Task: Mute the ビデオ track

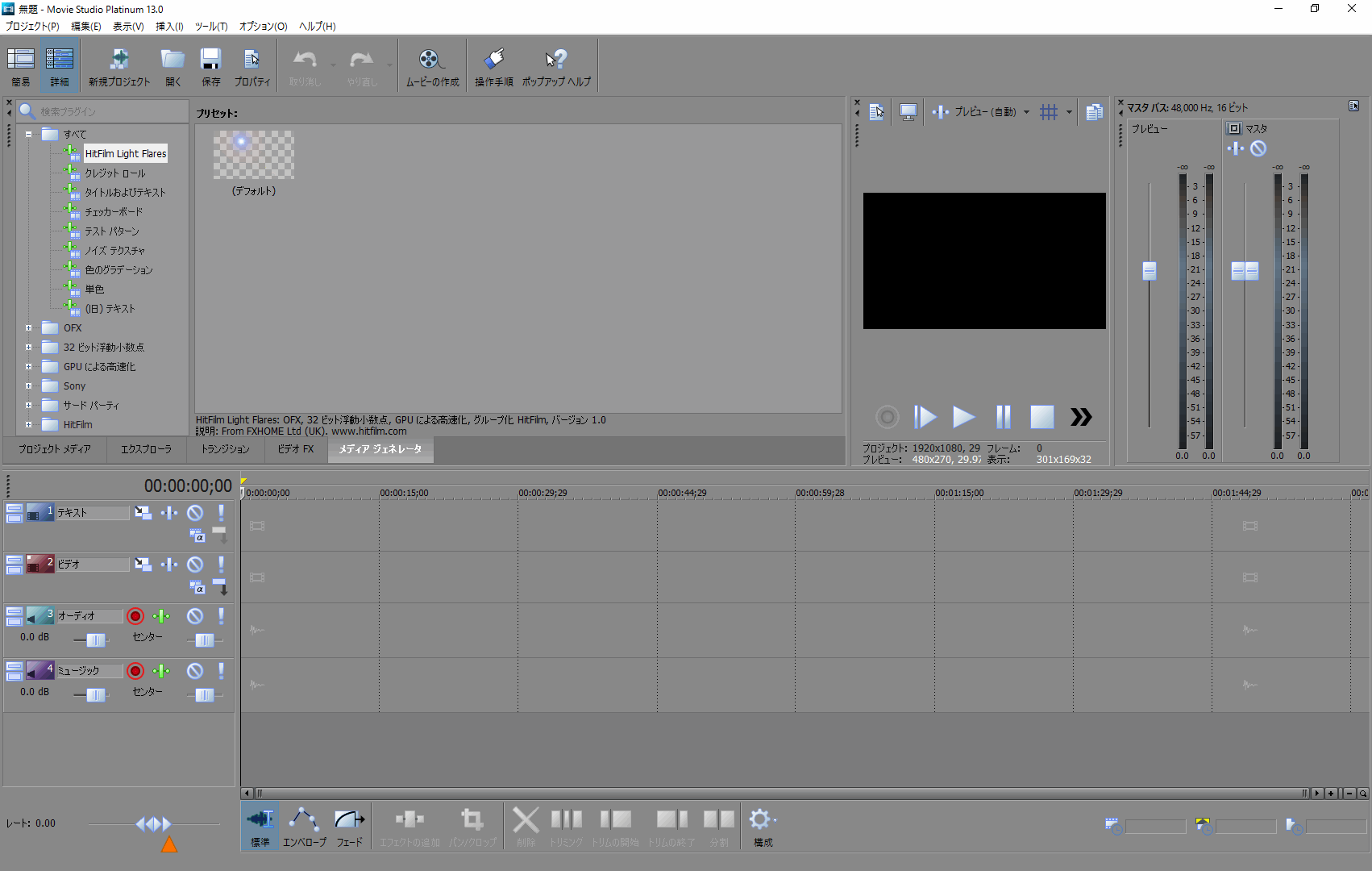Action: (195, 565)
